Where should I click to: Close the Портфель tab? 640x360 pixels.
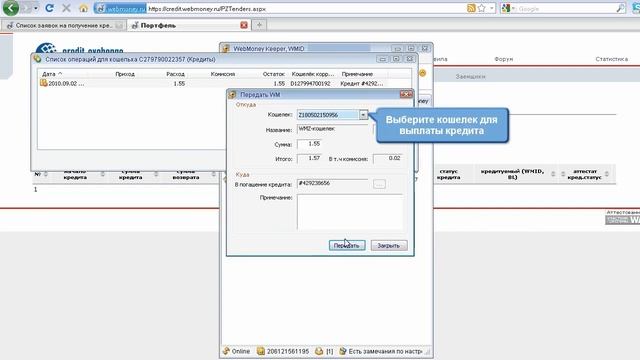[244, 25]
